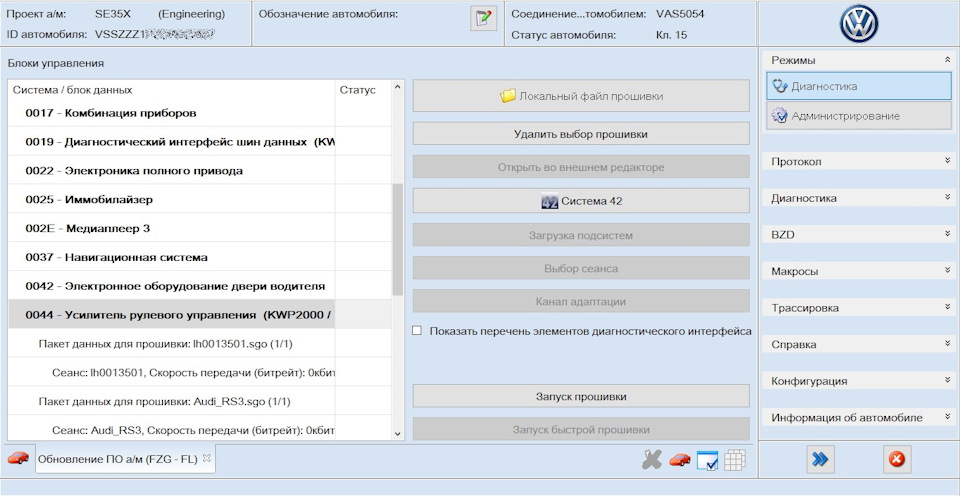960x496 pixels.
Task: Open the vehicle designation edit icon
Action: (x=483, y=18)
